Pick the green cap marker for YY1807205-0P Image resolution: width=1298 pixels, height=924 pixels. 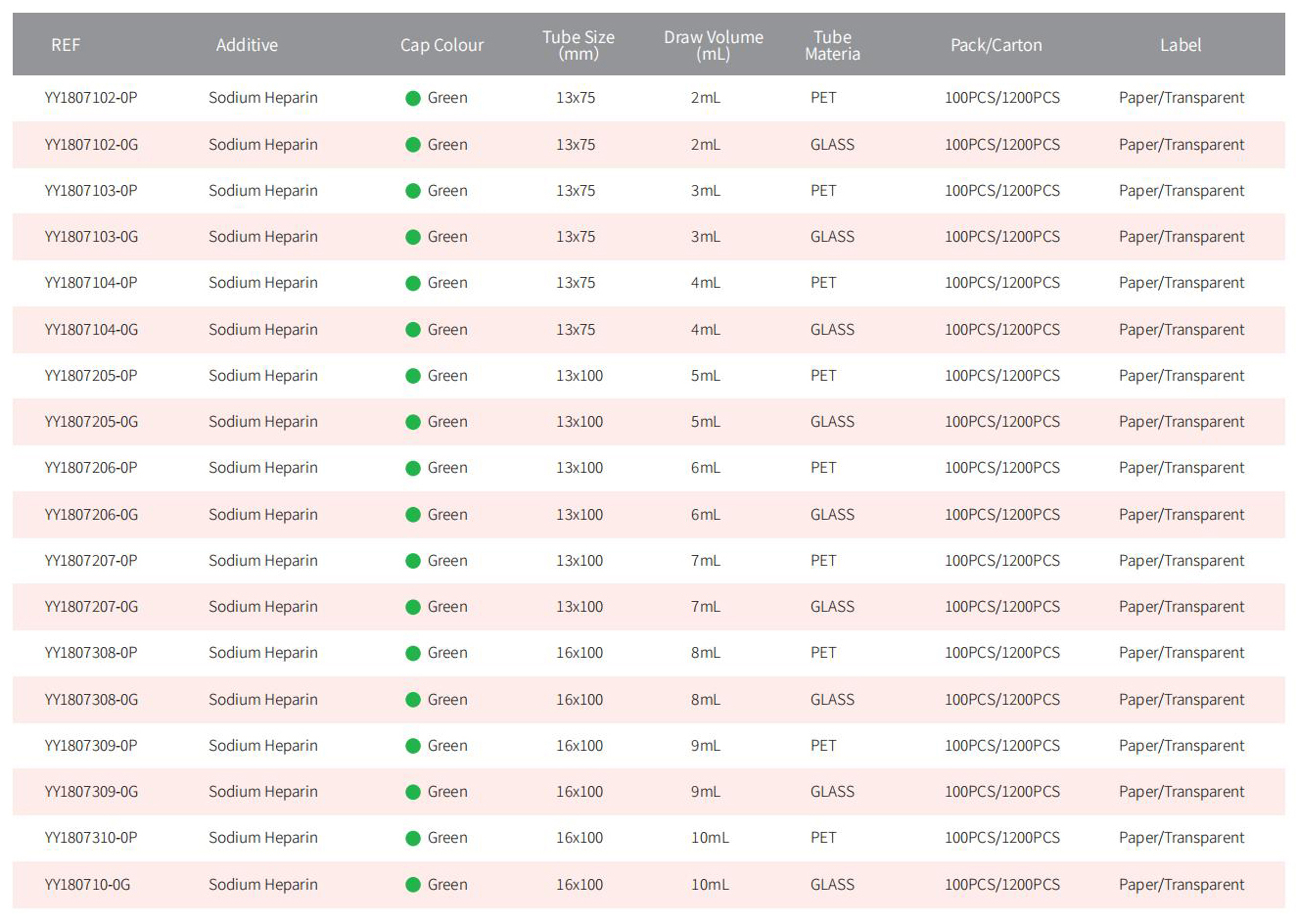coord(413,376)
